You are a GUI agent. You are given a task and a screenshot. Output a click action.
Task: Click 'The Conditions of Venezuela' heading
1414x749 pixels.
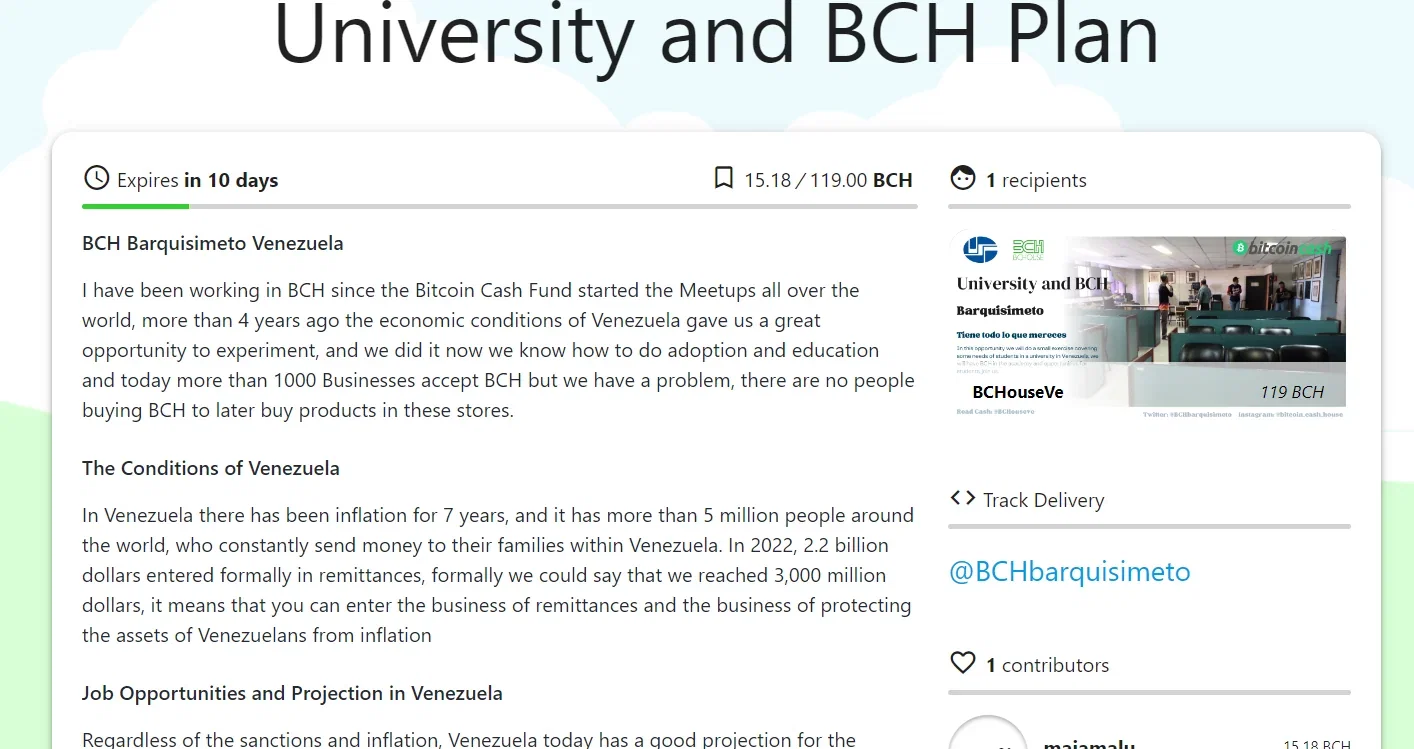point(211,468)
